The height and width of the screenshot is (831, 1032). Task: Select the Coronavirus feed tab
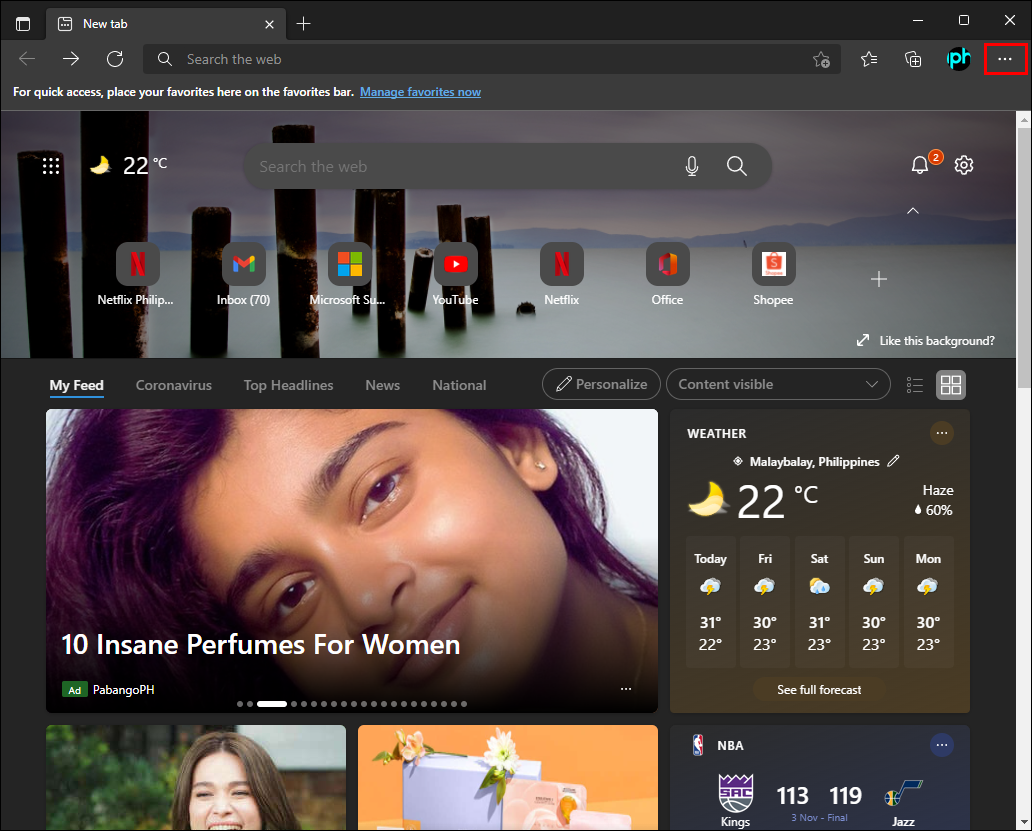(x=174, y=385)
